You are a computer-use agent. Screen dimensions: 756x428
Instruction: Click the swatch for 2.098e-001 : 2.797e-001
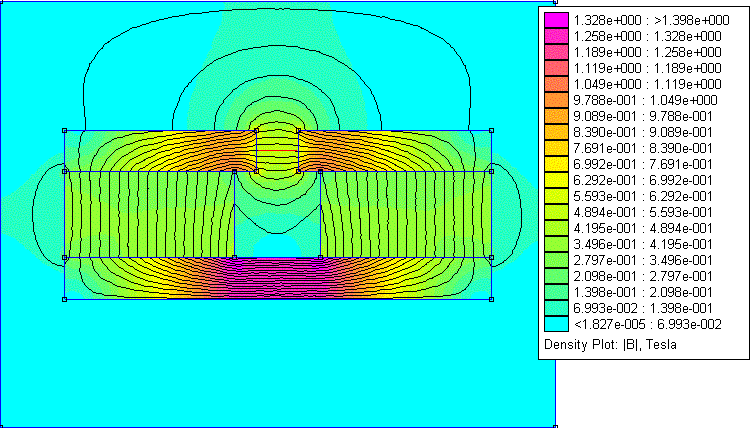click(x=556, y=276)
